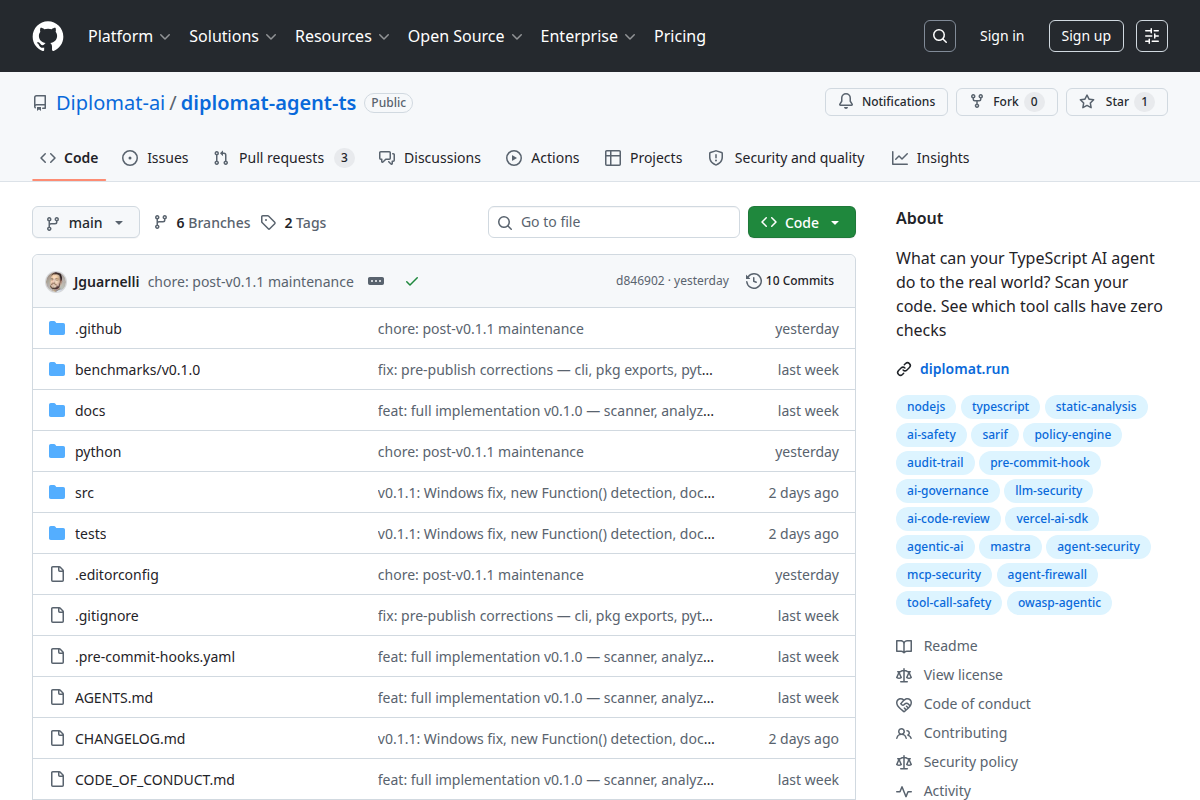
Task: Open appearance settings icon in header
Action: [x=1152, y=36]
